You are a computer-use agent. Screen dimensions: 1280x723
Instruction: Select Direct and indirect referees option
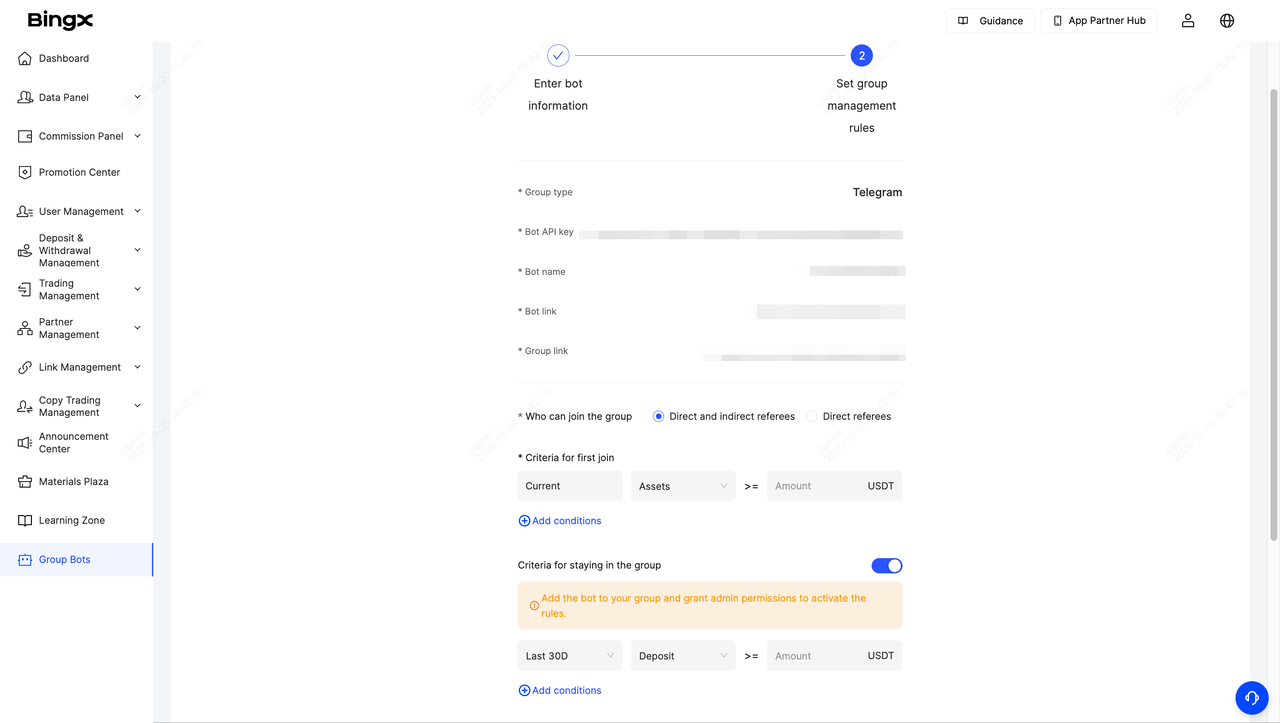pyautogui.click(x=658, y=417)
